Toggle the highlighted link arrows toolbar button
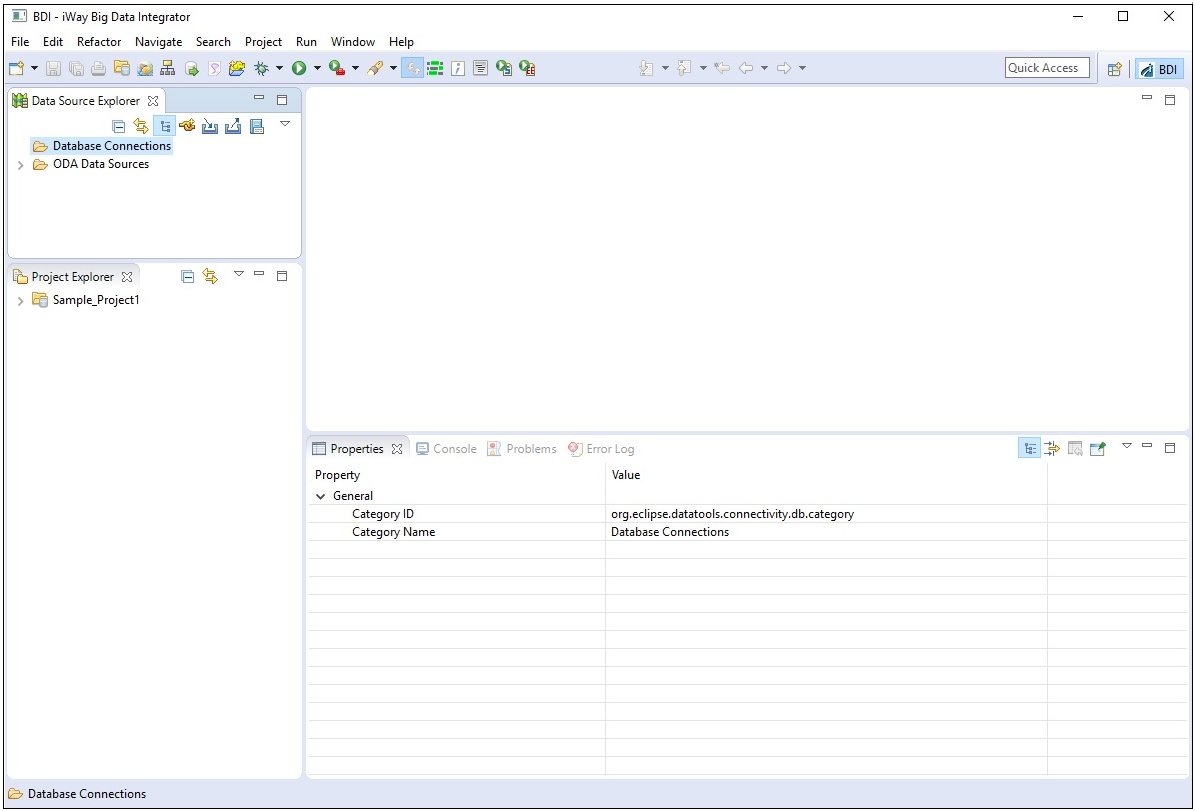 point(412,69)
